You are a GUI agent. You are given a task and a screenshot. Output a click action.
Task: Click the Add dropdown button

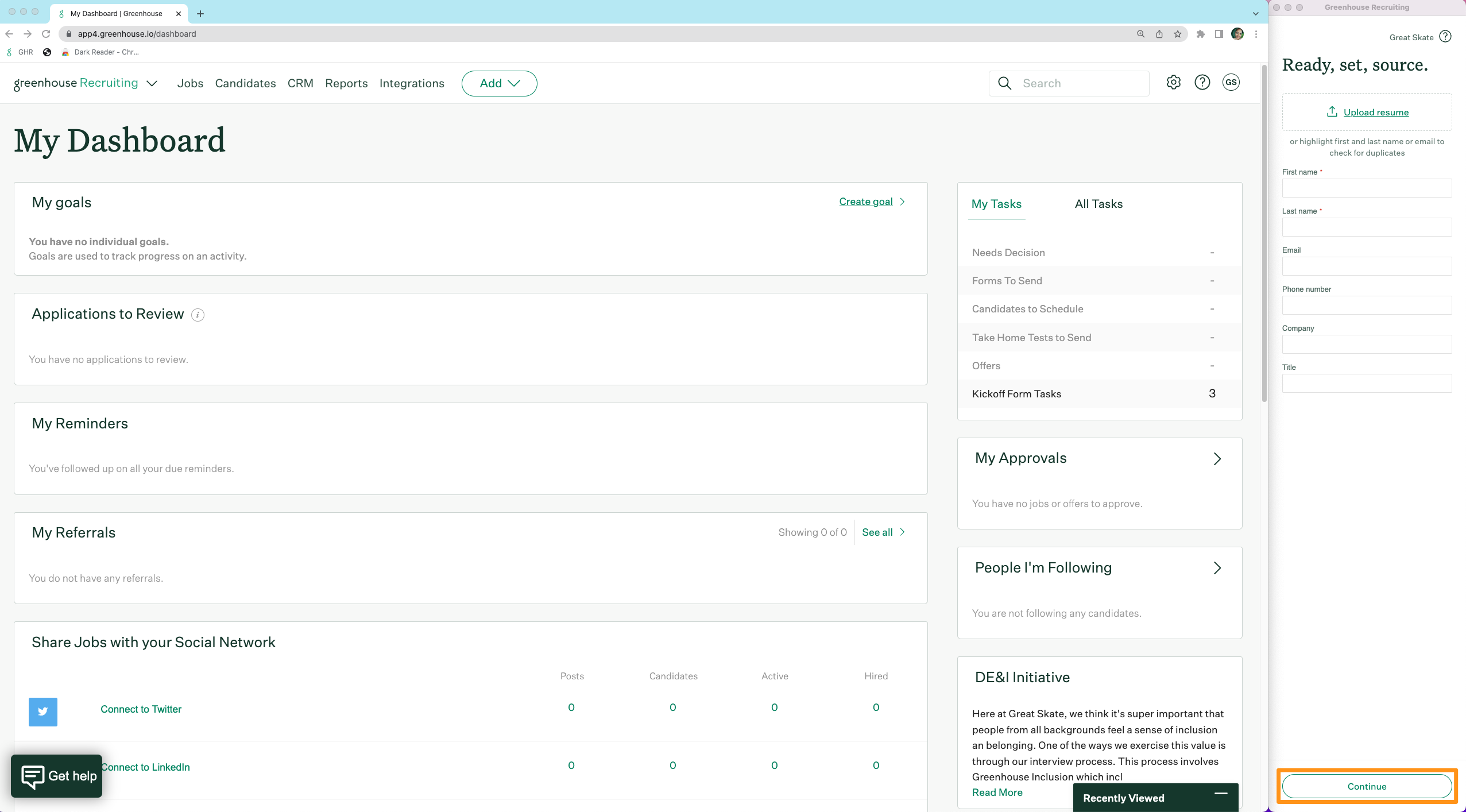pyautogui.click(x=499, y=82)
